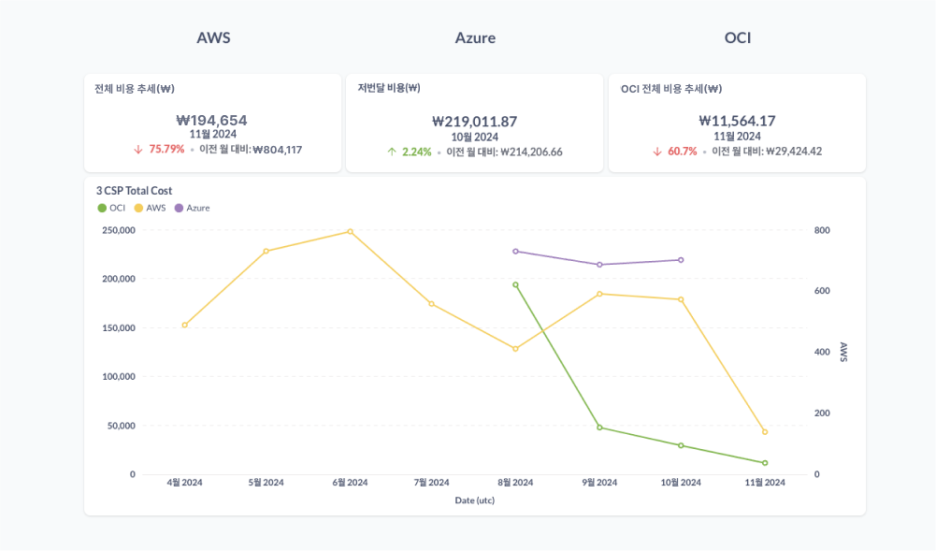Select the AWS data point at 5월 2024
Image resolution: width=936 pixels, height=551 pixels.
point(266,251)
